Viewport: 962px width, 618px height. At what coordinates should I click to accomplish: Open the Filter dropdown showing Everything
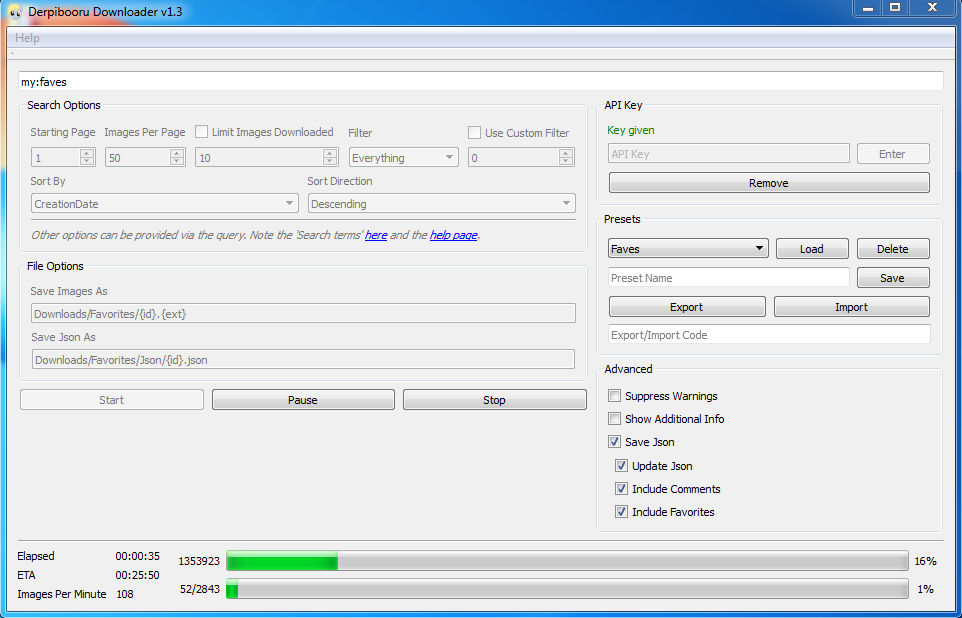(x=404, y=158)
